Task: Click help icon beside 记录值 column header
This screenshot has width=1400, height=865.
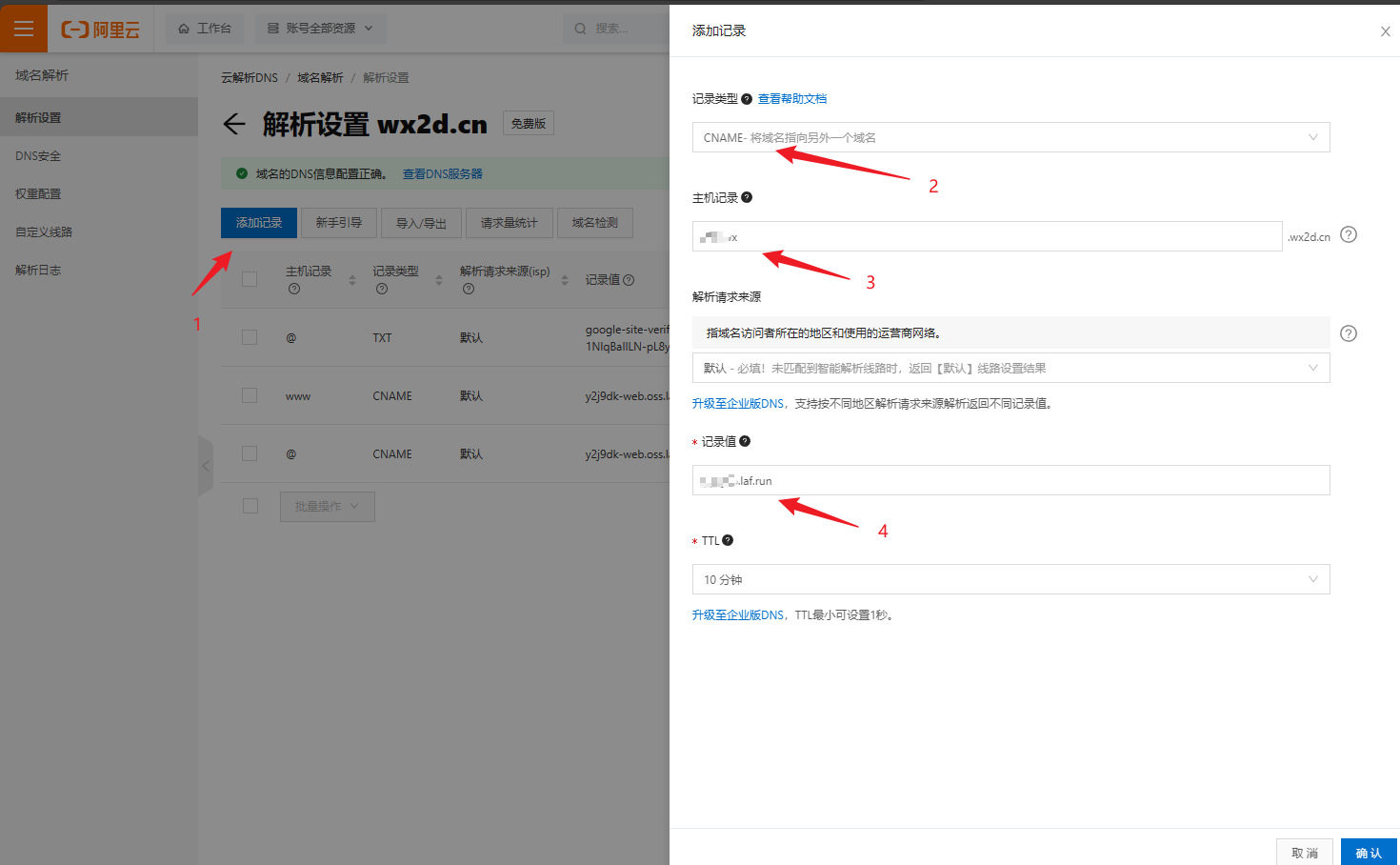Action: (x=629, y=280)
